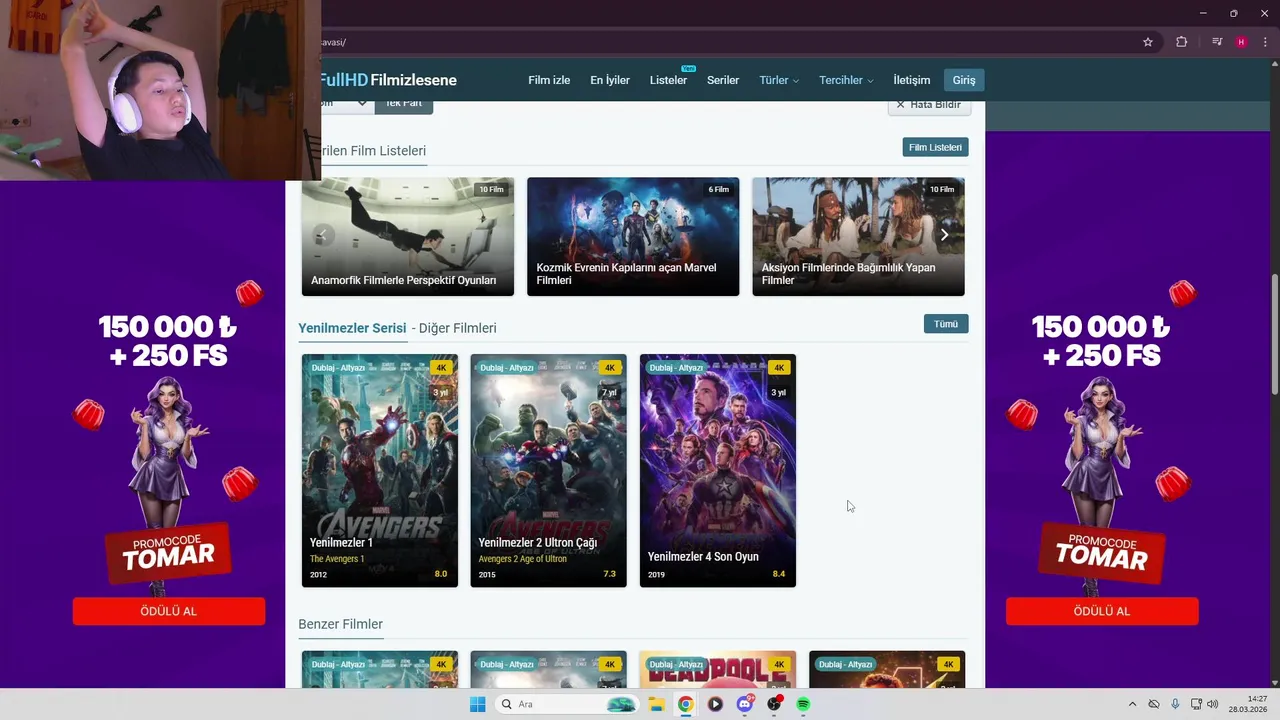This screenshot has width=1280, height=720.
Task: Open Aksiyon Filmlerinde Bağımlılık Yapan Filmler list
Action: (858, 237)
